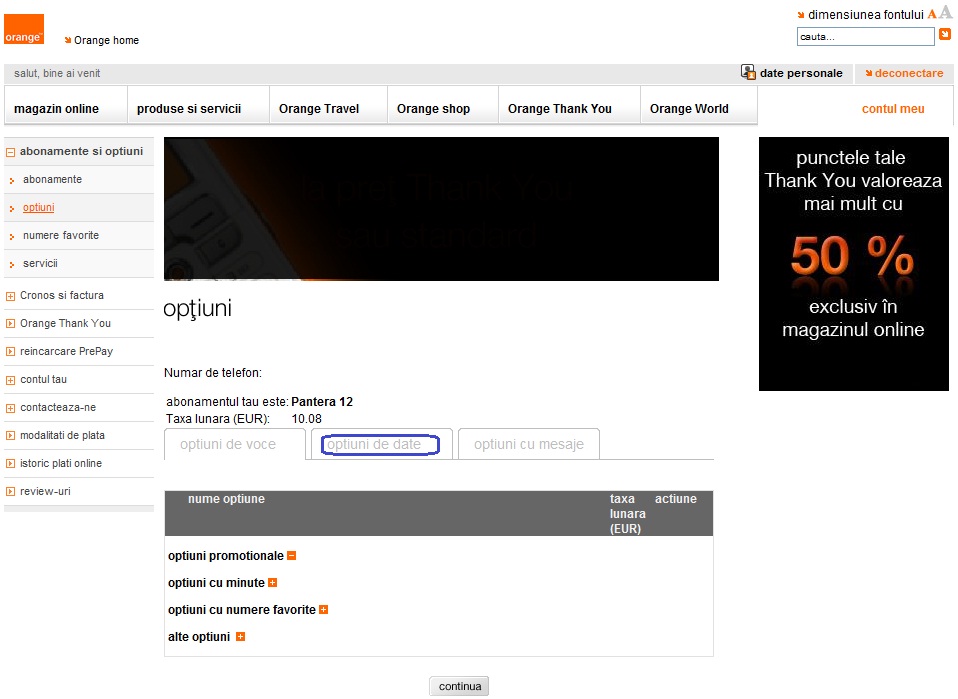Click istoric plati online arrow icon

coord(10,464)
